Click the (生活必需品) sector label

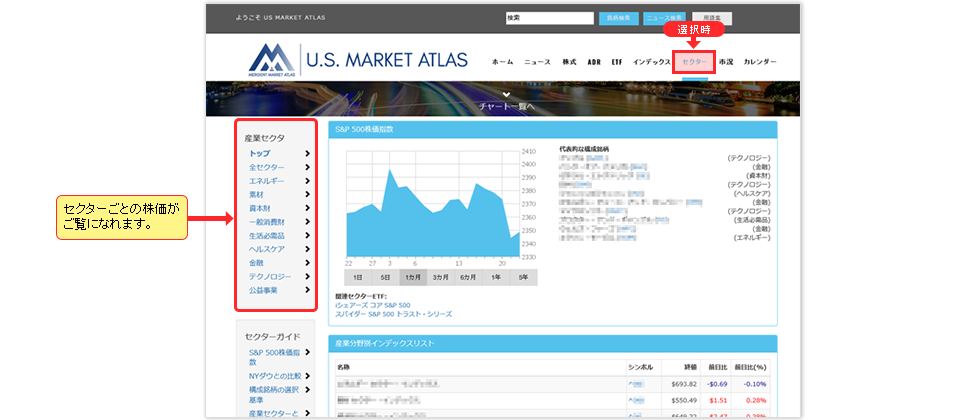tap(751, 220)
